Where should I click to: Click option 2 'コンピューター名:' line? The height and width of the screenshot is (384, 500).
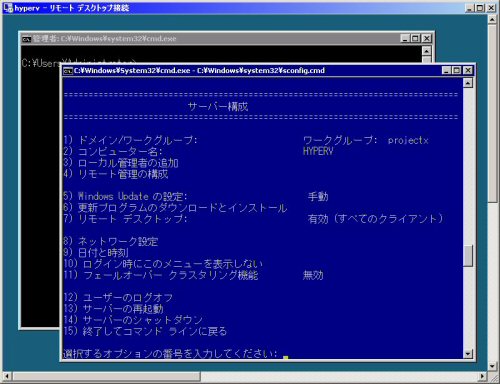113,151
